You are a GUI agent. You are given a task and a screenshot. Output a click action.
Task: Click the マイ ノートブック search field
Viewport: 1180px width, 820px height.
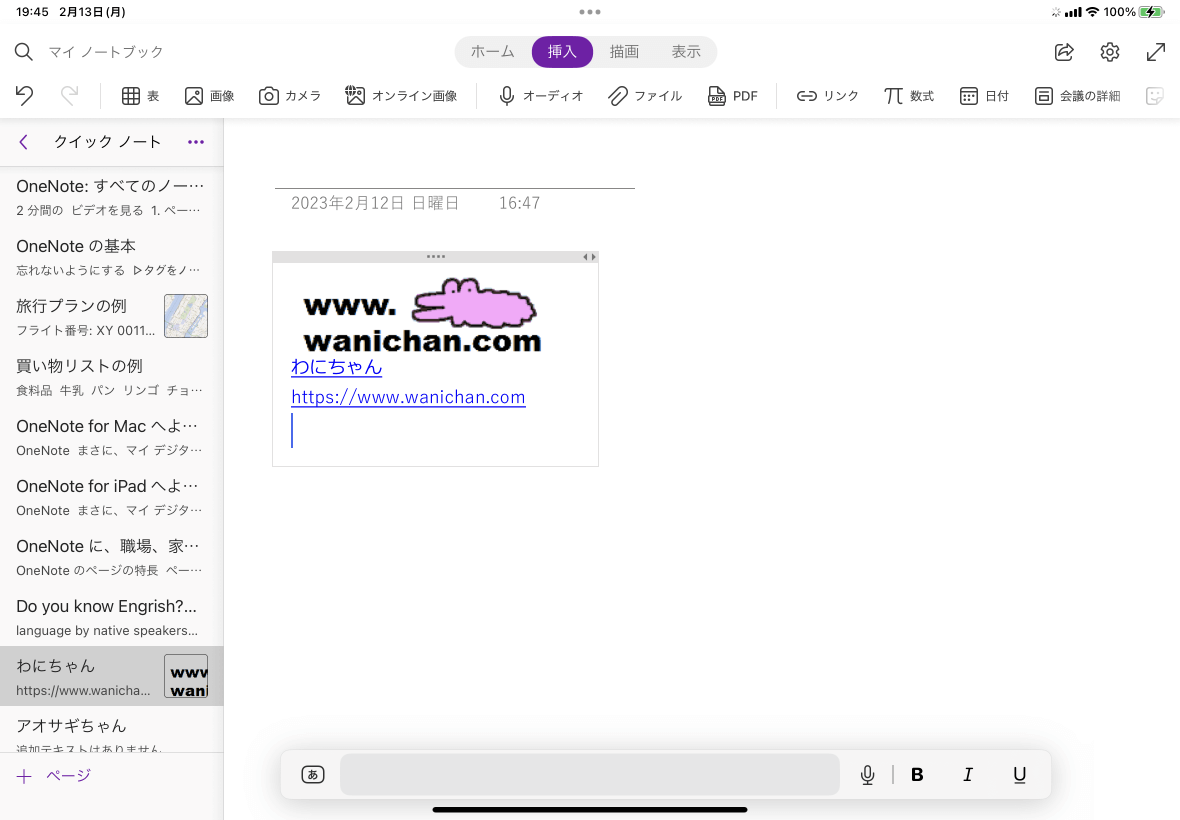tap(106, 52)
